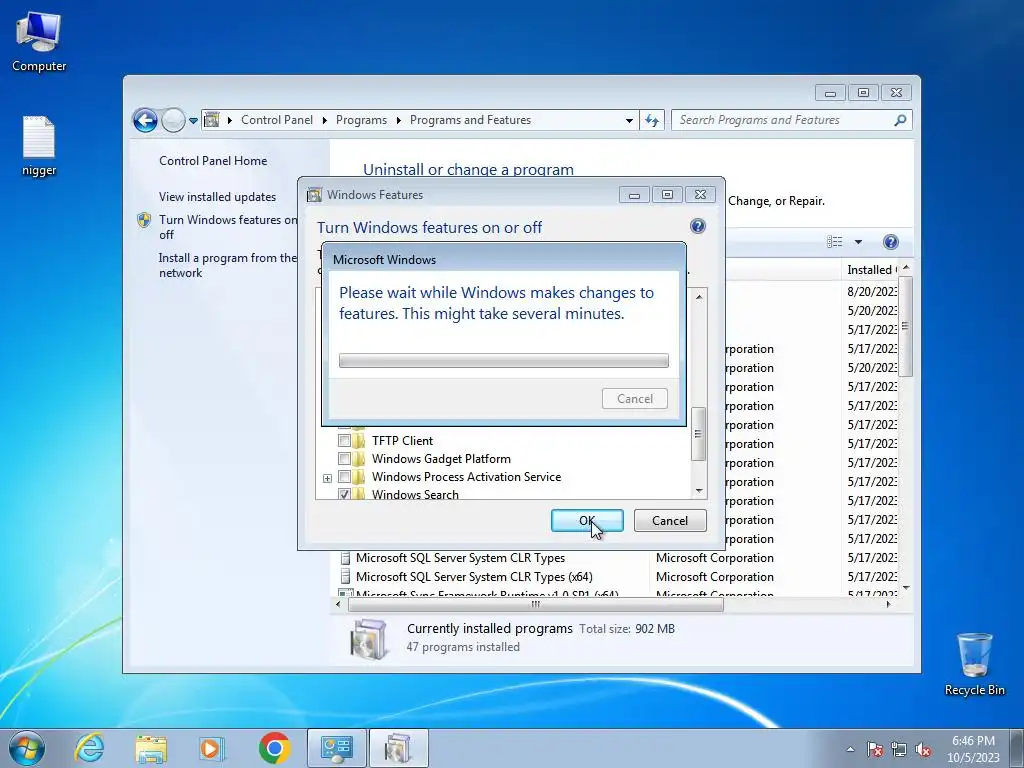The height and width of the screenshot is (768, 1024).
Task: Open the Control Panel Home link
Action: 213,161
